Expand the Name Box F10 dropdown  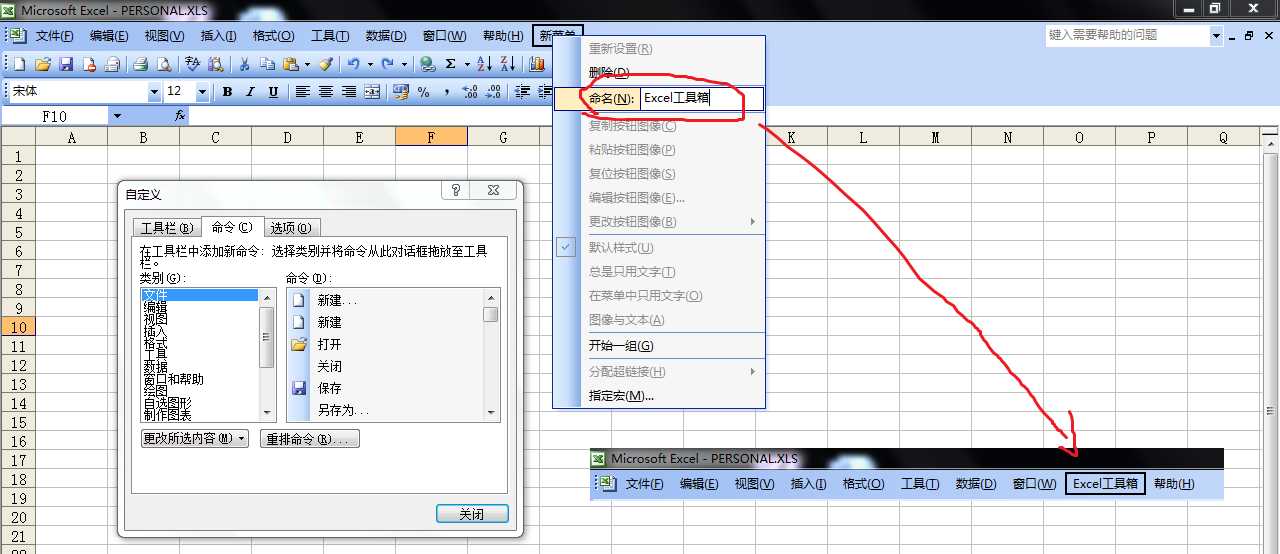pos(117,116)
